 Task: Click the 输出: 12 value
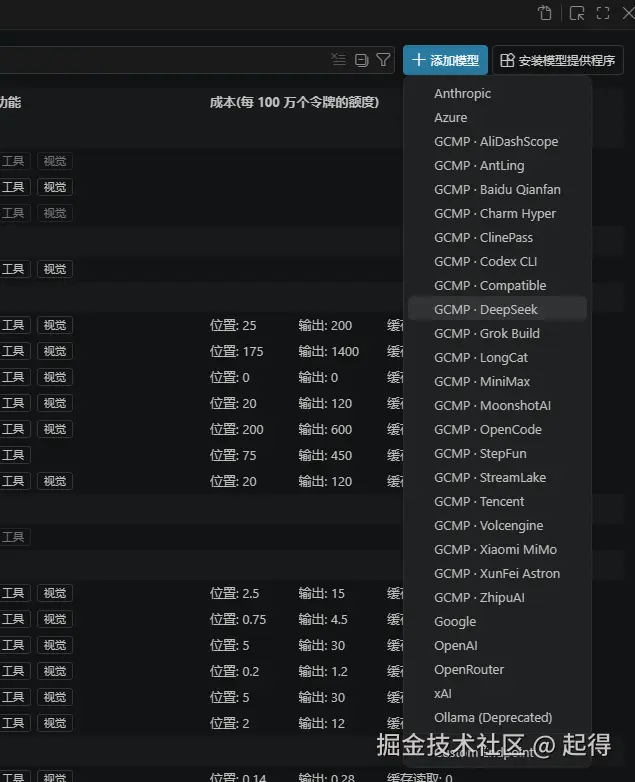pos(322,723)
